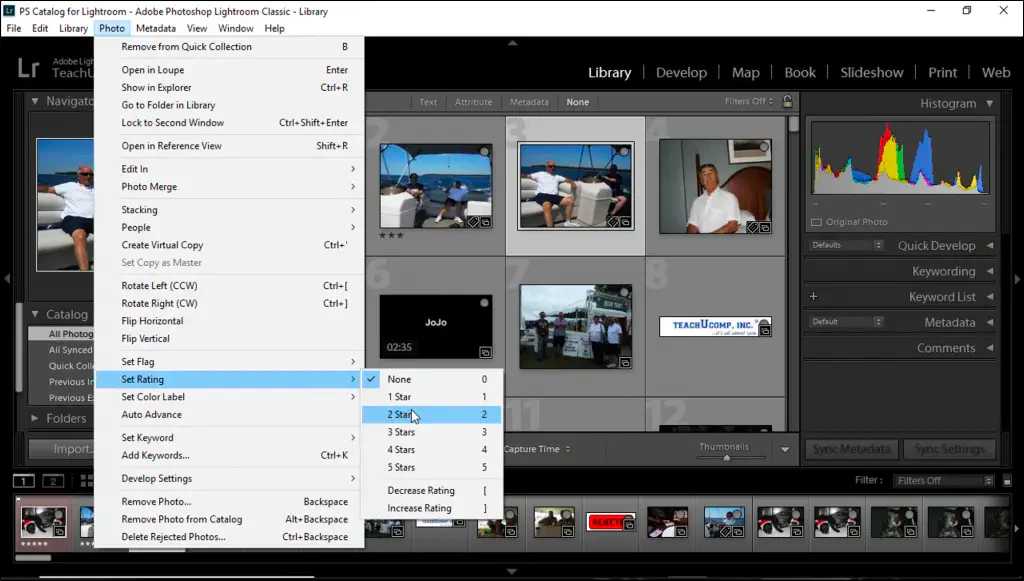Click the toolbar options triangle beside Thumbnails
The width and height of the screenshot is (1024, 581).
coord(785,450)
